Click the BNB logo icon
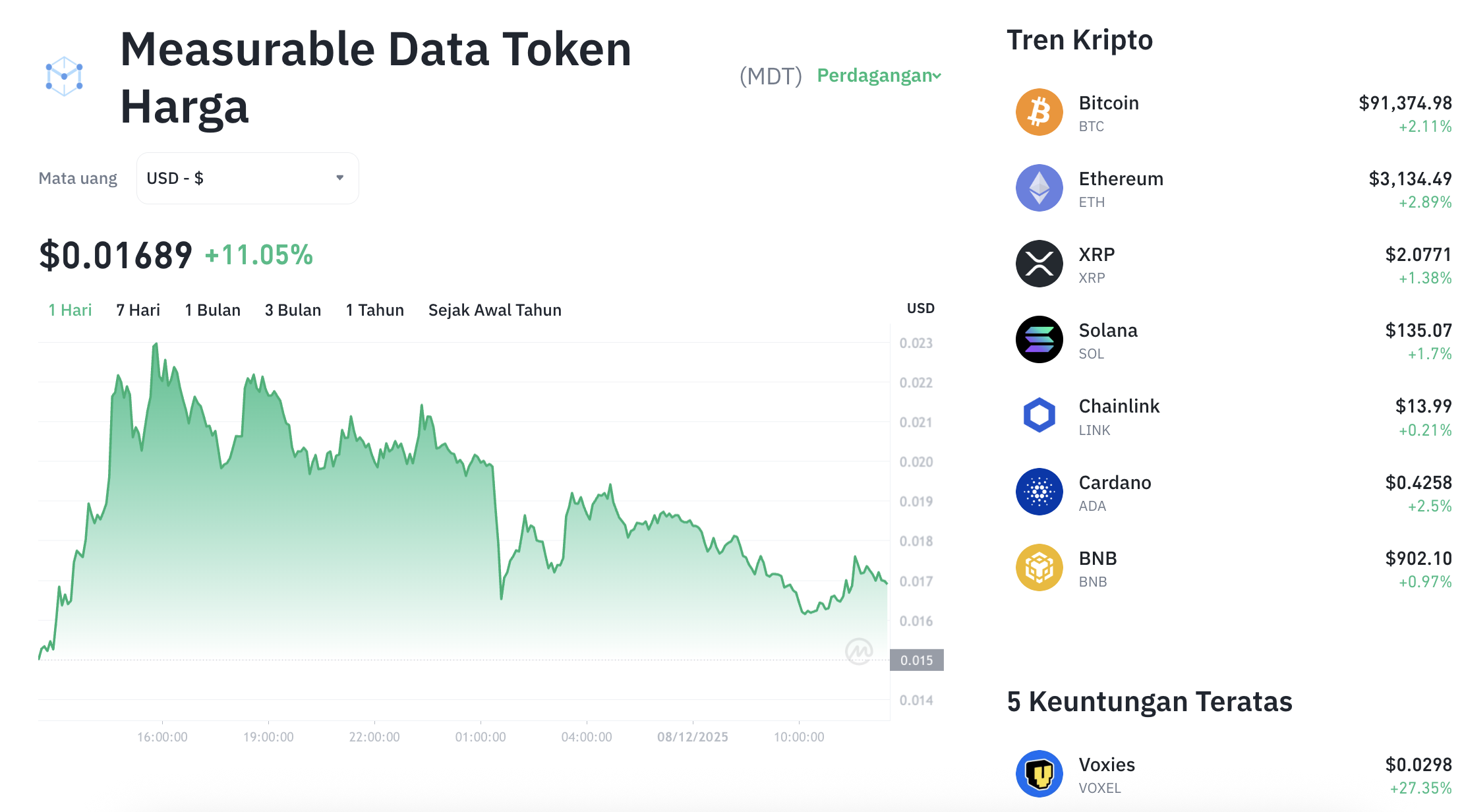 coord(1039,567)
